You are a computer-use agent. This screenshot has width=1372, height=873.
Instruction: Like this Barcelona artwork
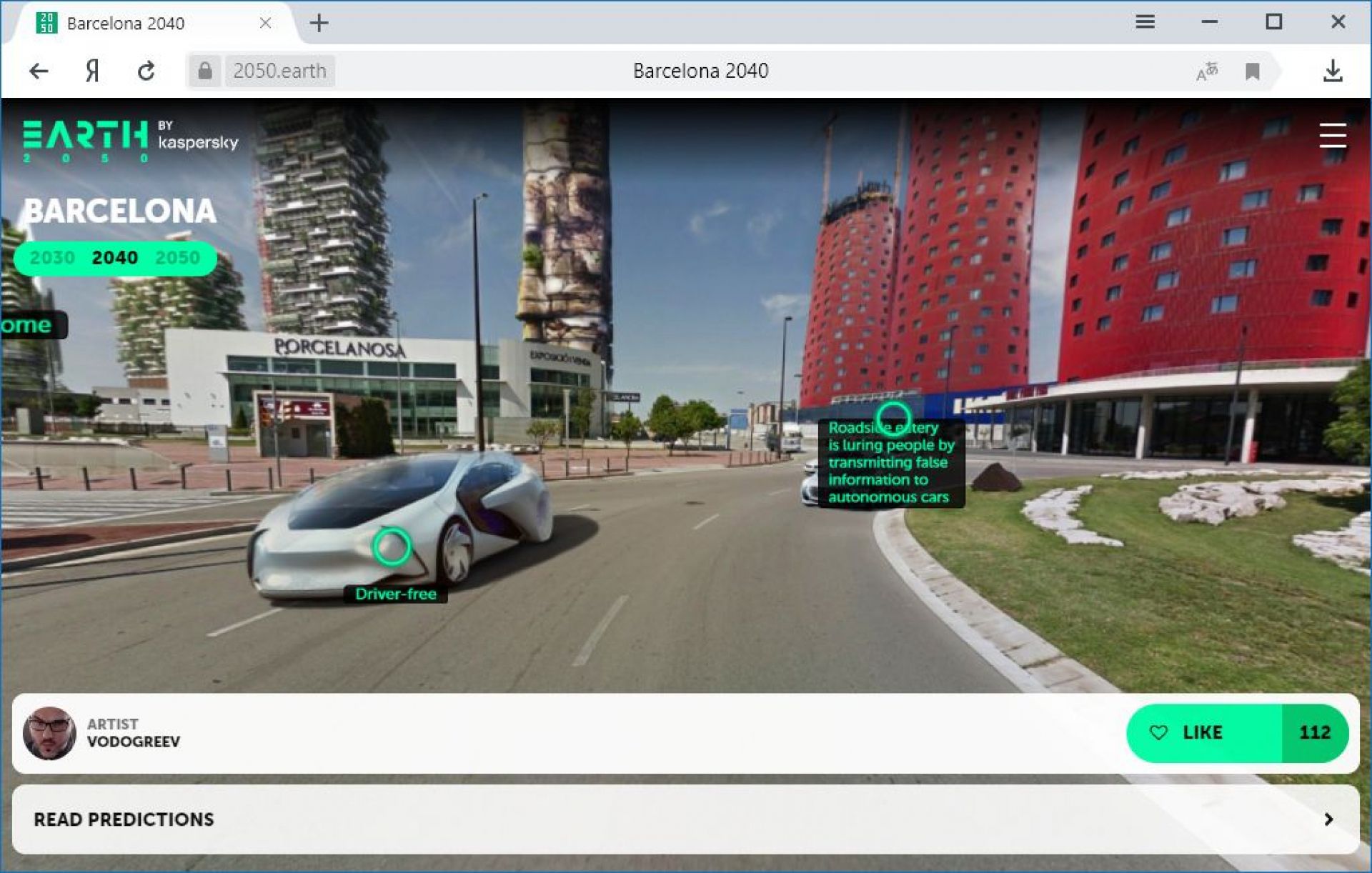click(x=1204, y=733)
